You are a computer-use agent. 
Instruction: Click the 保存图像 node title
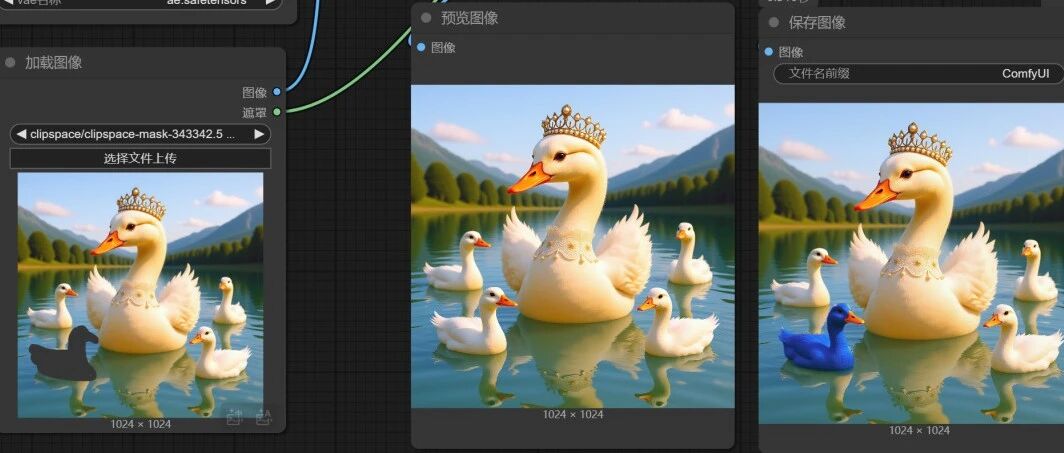pyautogui.click(x=817, y=22)
